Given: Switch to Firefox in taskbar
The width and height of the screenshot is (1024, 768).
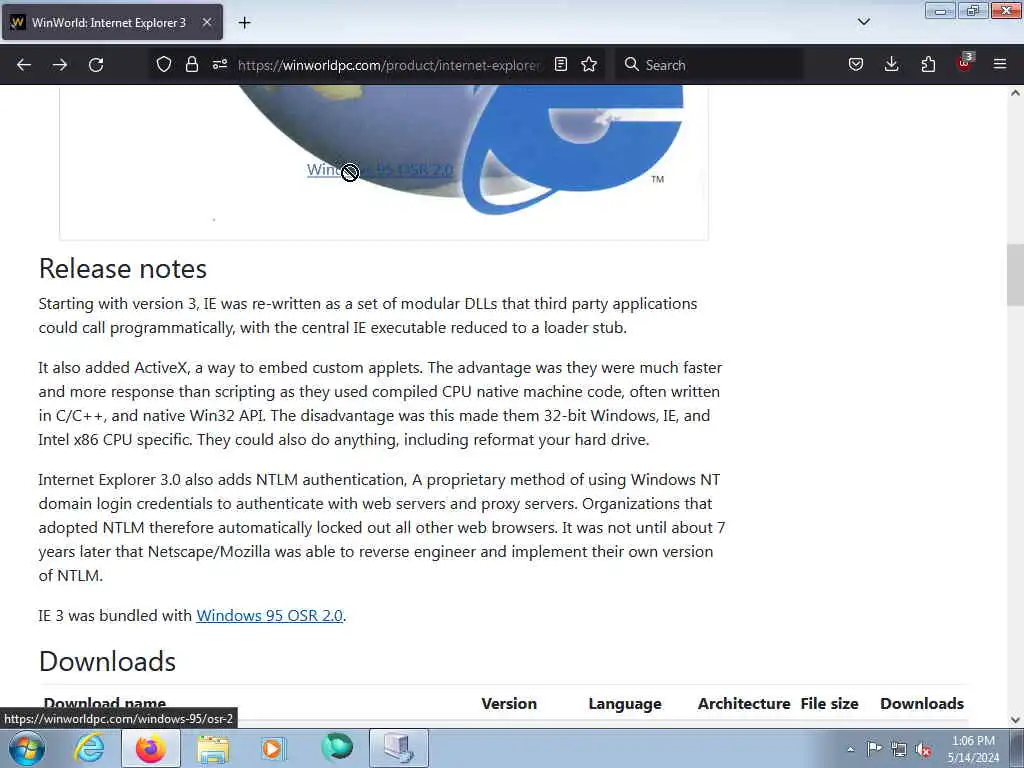Looking at the screenshot, I should (151, 748).
